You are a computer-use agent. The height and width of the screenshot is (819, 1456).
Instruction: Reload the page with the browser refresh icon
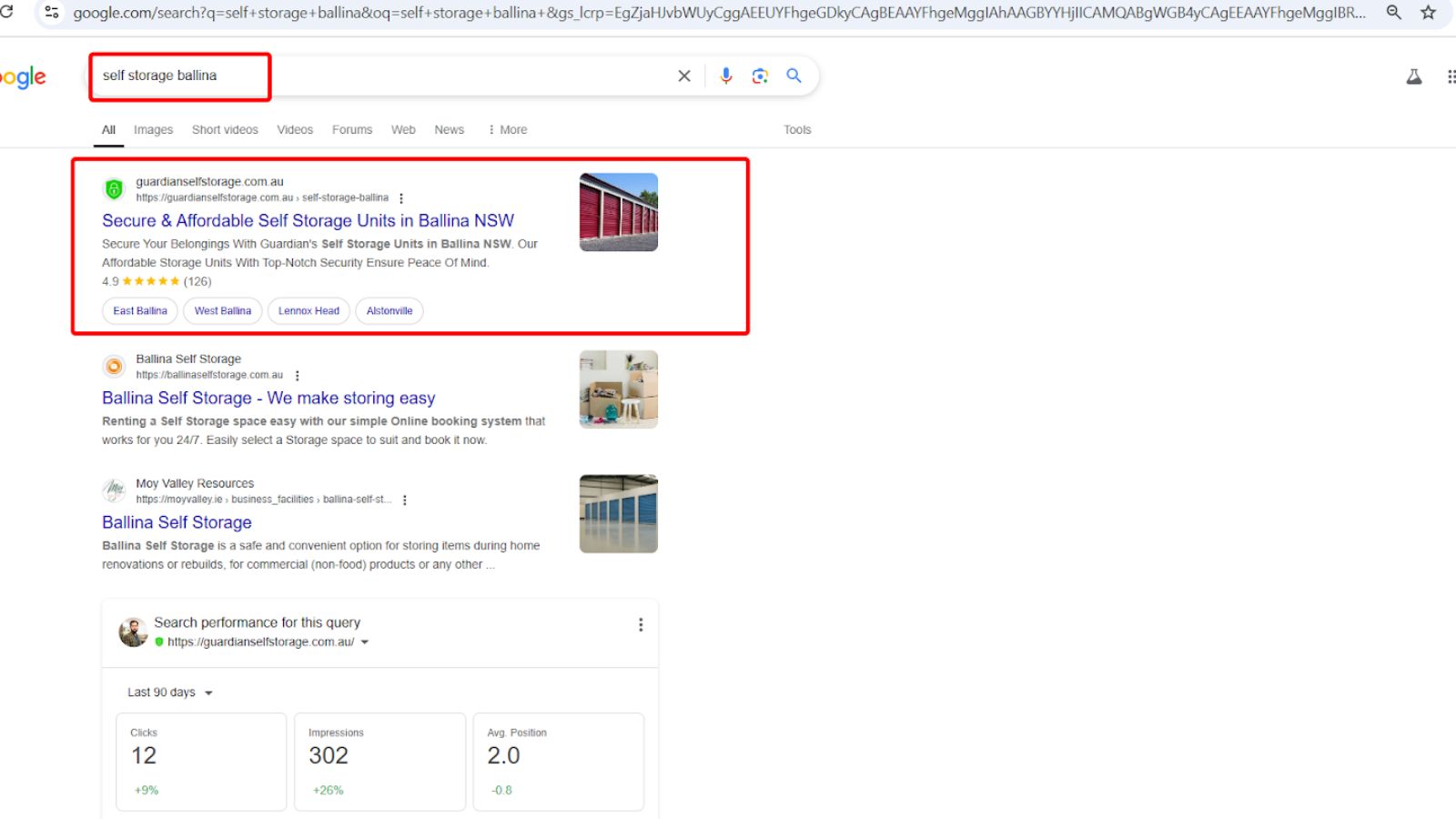5,12
